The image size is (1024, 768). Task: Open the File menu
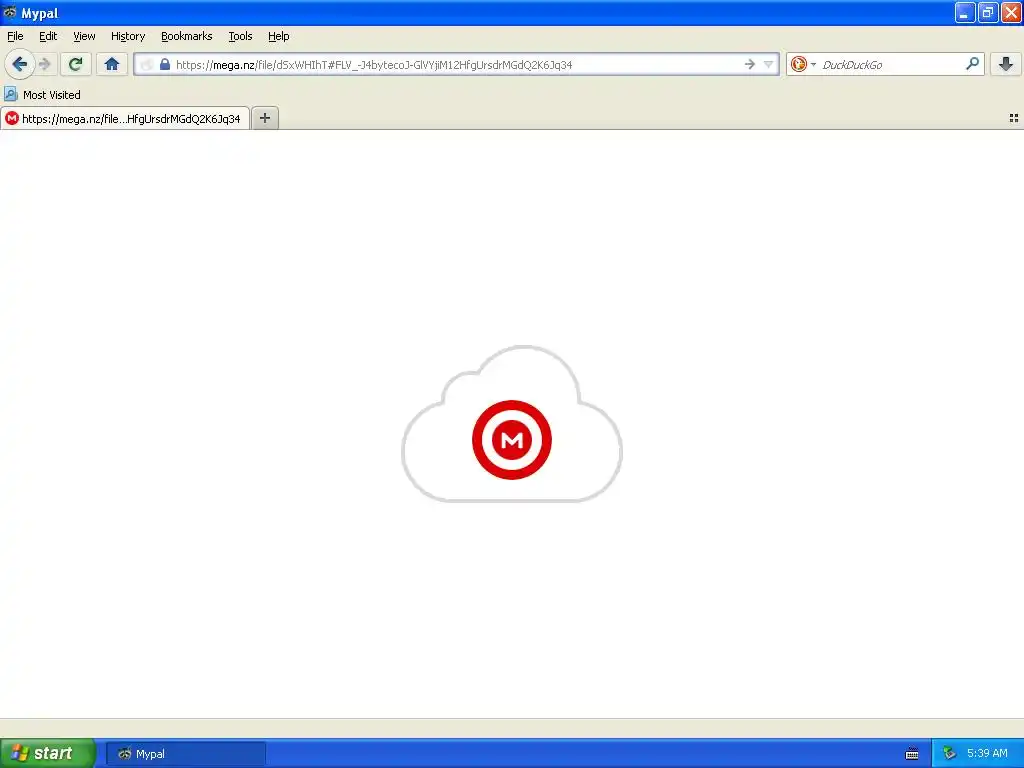tap(15, 36)
